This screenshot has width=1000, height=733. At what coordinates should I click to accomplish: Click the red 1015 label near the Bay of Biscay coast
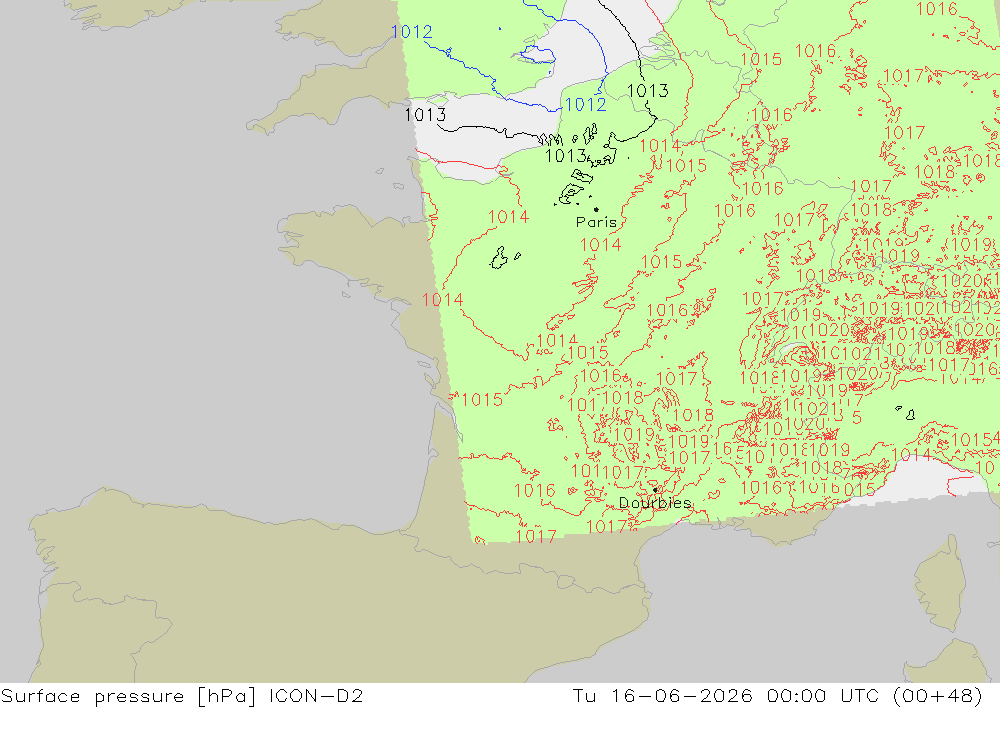pos(482,400)
